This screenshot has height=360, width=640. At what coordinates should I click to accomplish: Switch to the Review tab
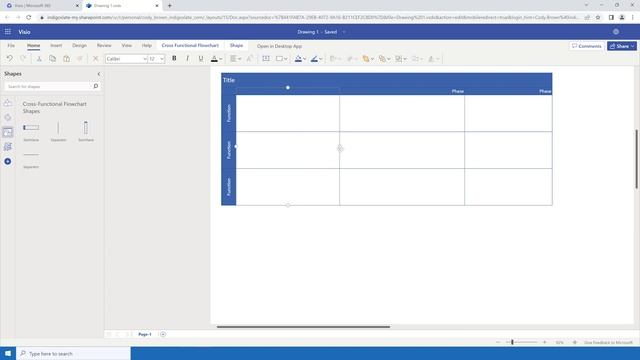(x=104, y=46)
